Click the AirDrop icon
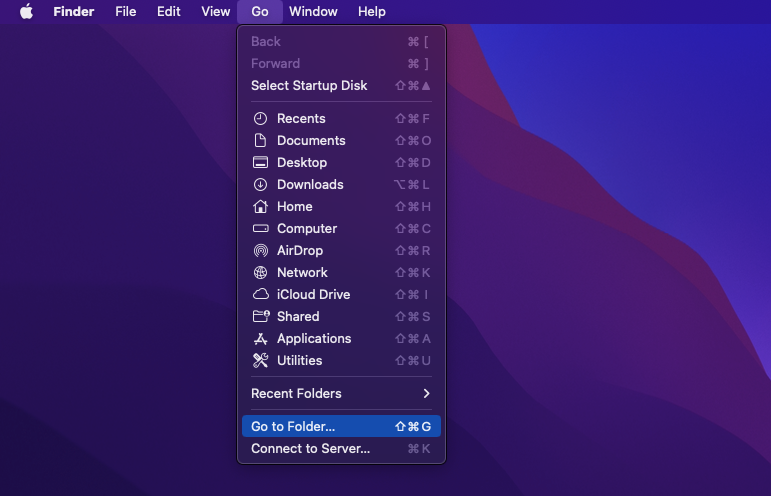The image size is (771, 496). pos(260,251)
